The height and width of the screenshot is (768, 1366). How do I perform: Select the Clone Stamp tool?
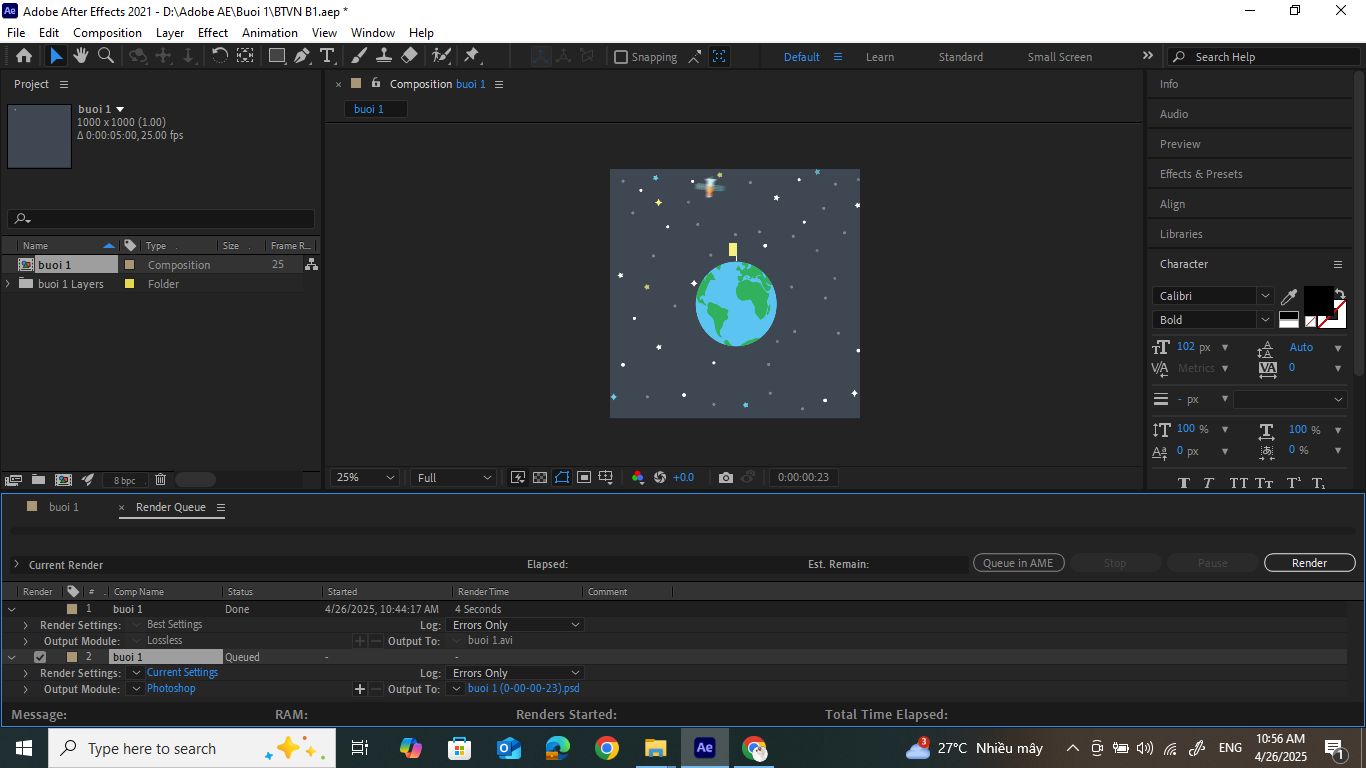pos(383,56)
